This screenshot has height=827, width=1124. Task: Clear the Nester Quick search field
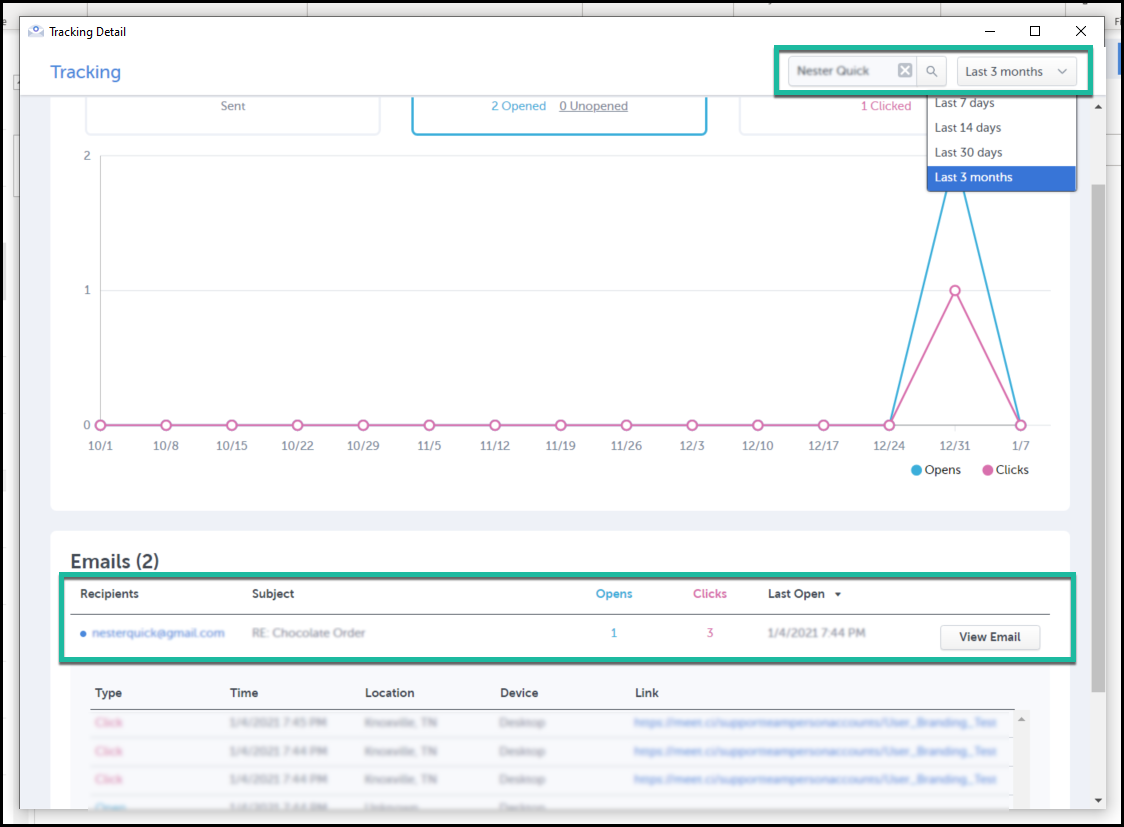point(905,70)
